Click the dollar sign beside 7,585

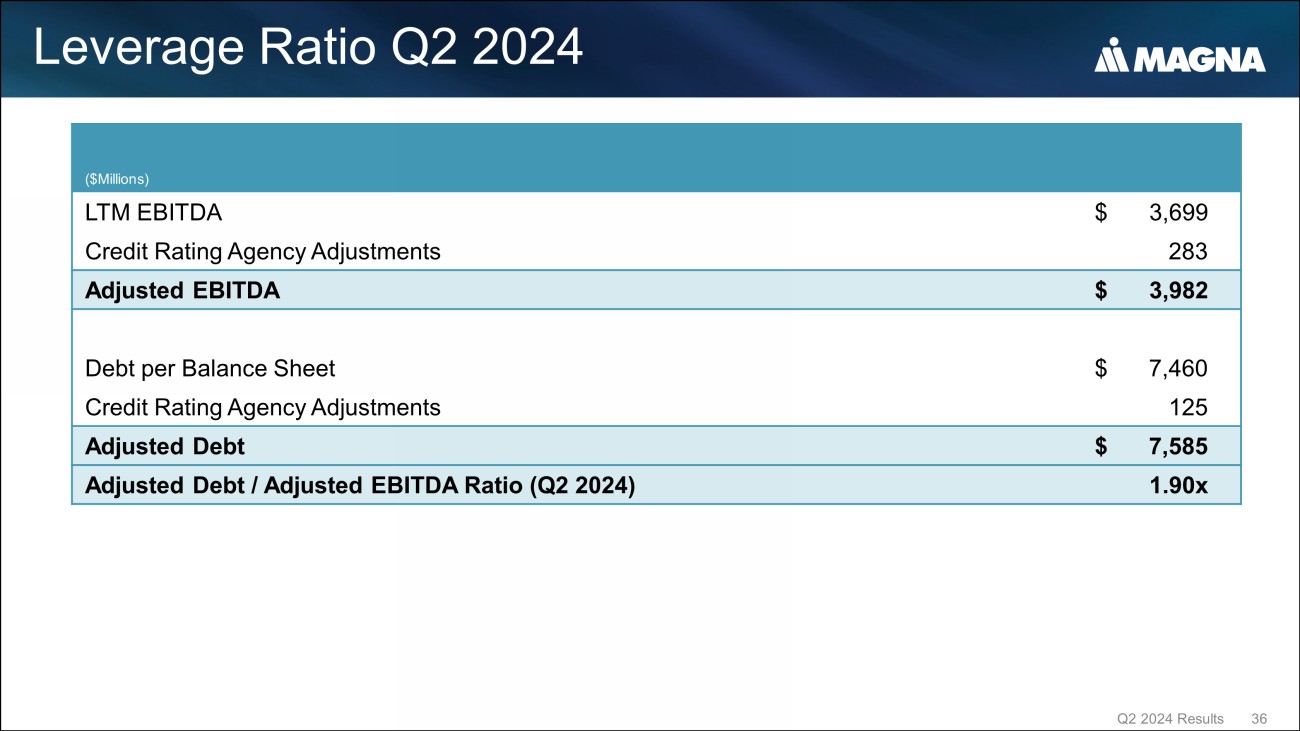click(1101, 446)
